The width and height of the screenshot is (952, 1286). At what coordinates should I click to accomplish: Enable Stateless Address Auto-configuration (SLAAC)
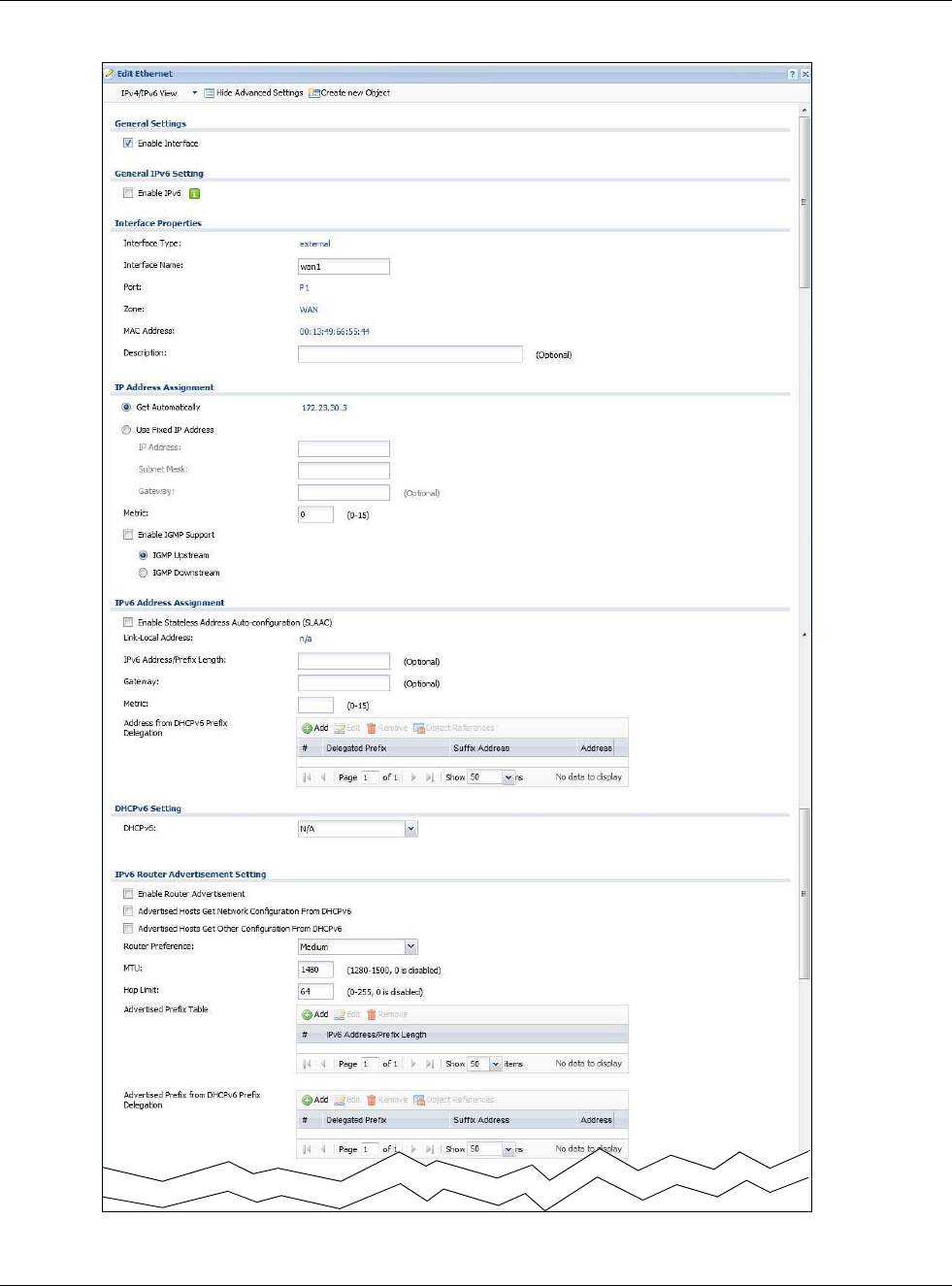[x=128, y=622]
